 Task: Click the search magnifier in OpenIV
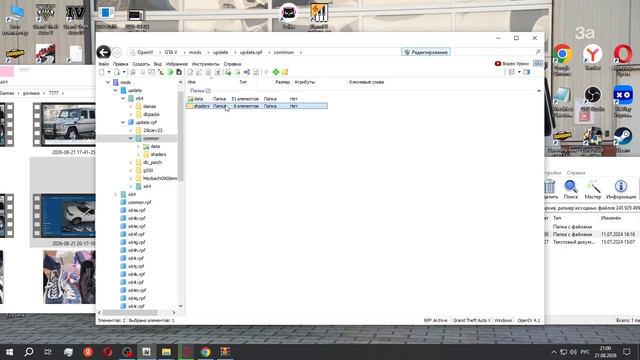point(538,52)
